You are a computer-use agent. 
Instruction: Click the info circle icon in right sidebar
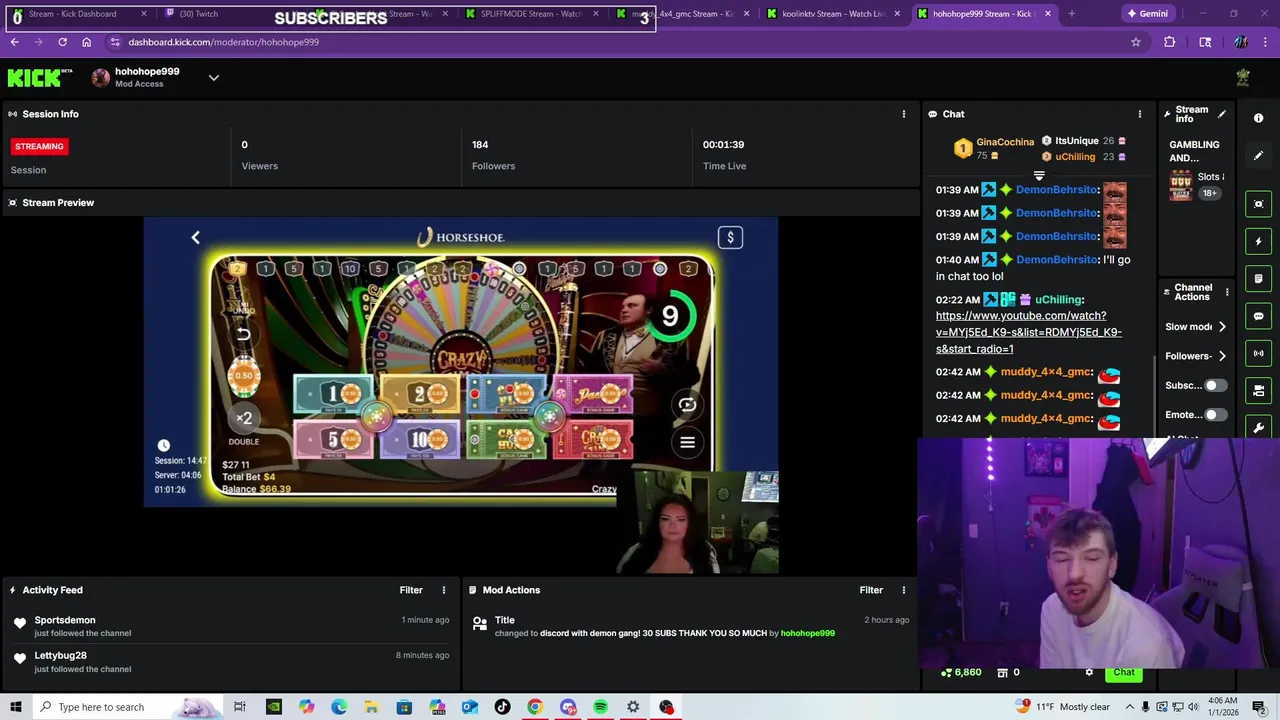[1259, 118]
